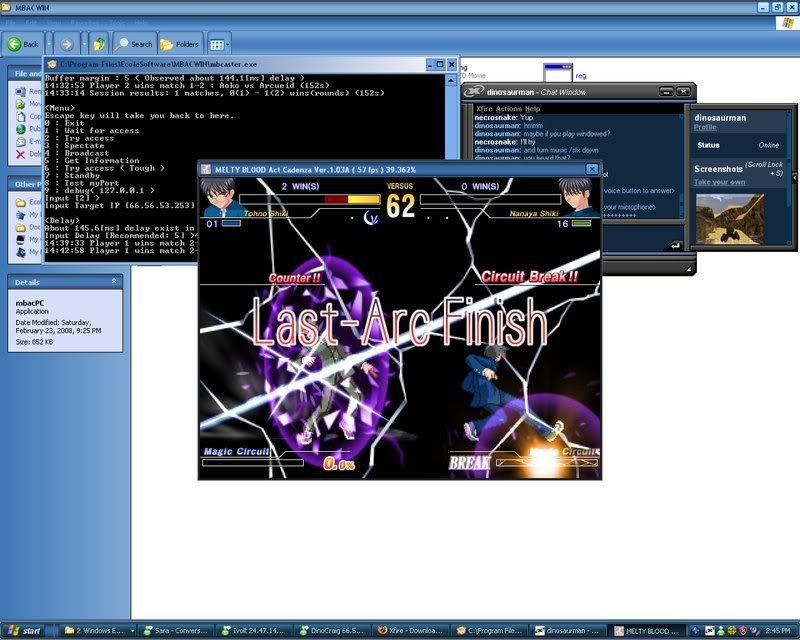Switch to MELTY BLOOD taskbar button
800x640 pixels.
coord(645,631)
